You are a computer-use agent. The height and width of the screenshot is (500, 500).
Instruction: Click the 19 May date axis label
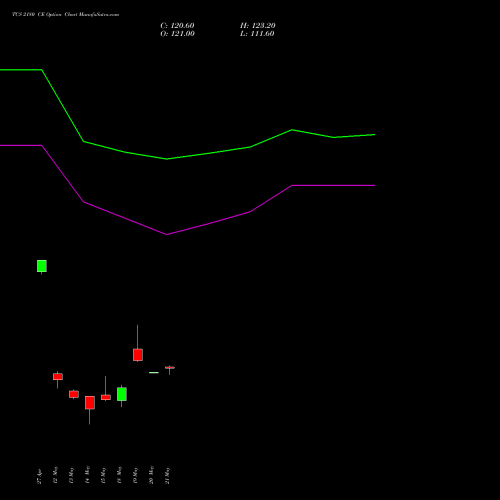(135, 475)
